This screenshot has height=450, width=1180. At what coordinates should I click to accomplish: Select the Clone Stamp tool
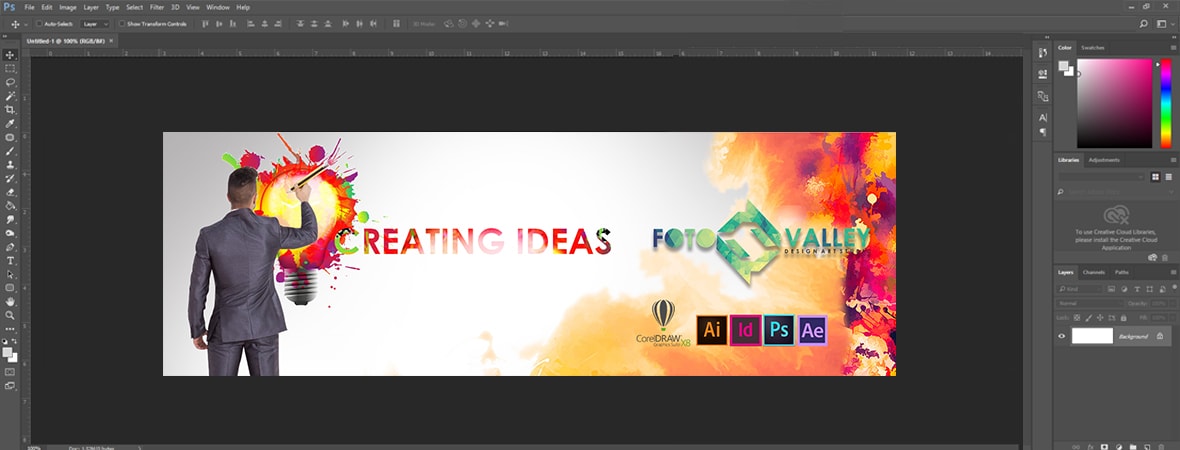coord(11,165)
